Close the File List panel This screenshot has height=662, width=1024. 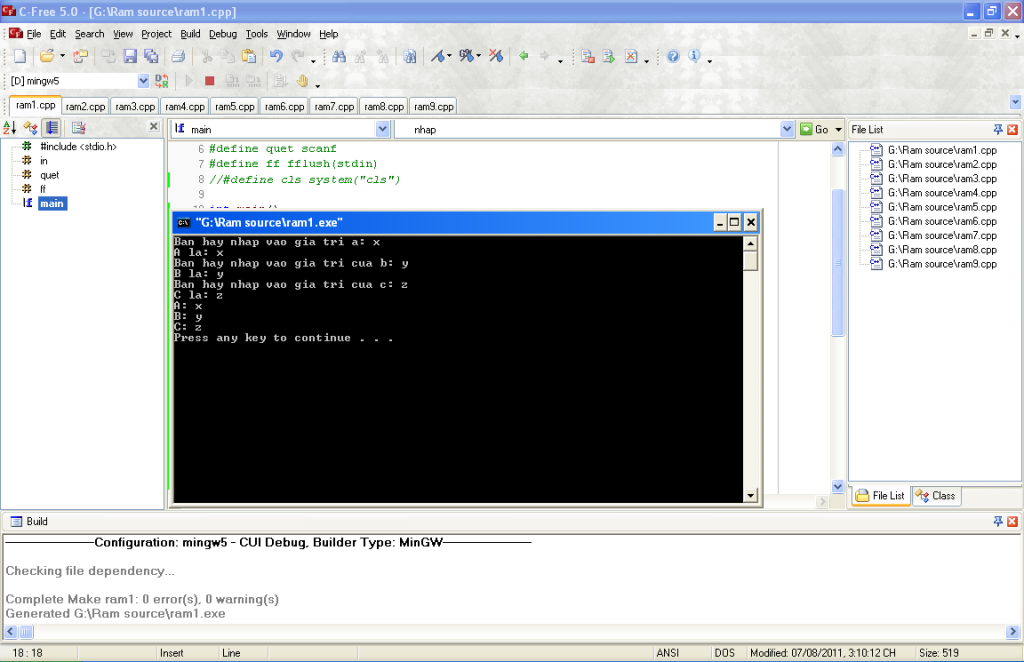(1012, 129)
